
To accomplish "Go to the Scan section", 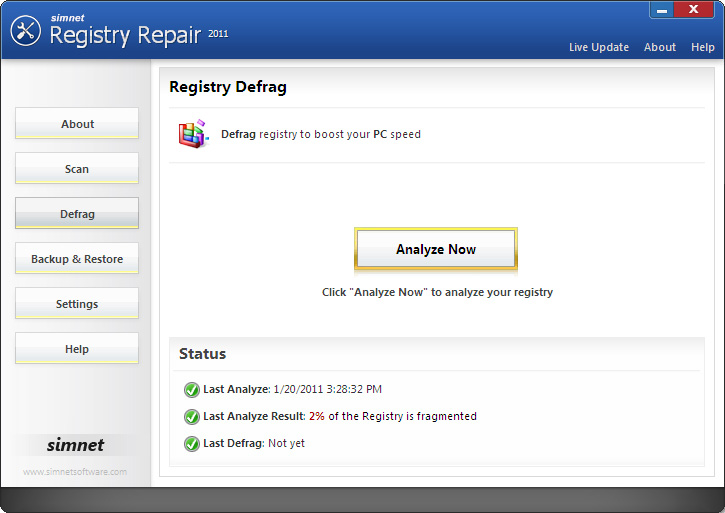I will 77,169.
